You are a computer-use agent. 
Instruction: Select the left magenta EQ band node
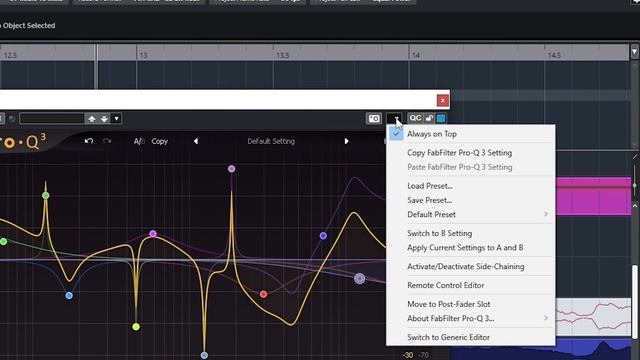click(x=153, y=234)
